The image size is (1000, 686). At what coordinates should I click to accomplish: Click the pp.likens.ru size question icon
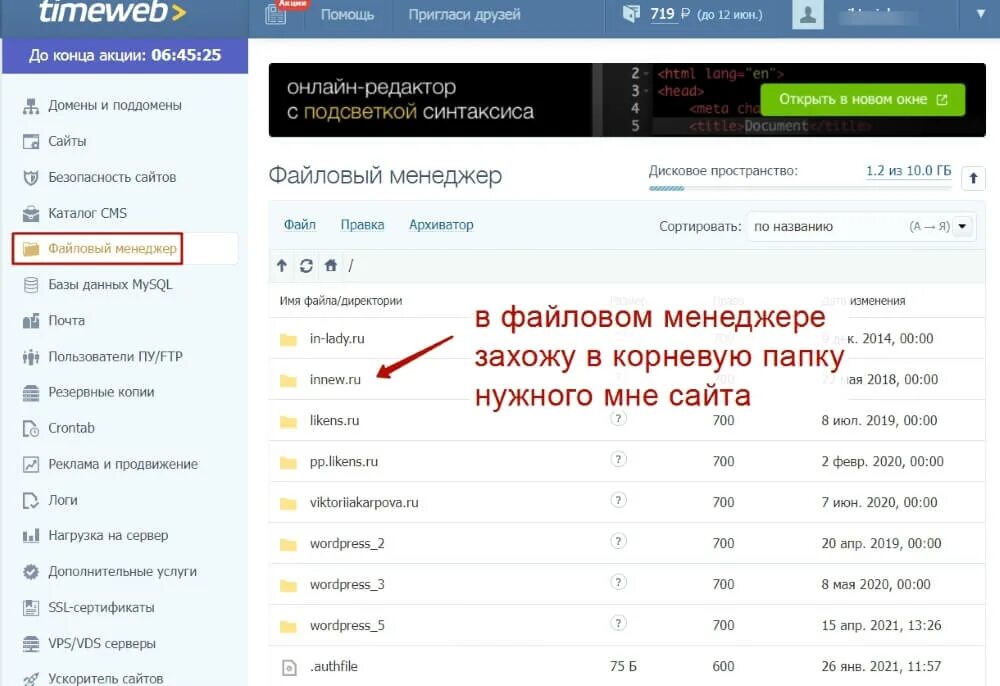[x=618, y=460]
